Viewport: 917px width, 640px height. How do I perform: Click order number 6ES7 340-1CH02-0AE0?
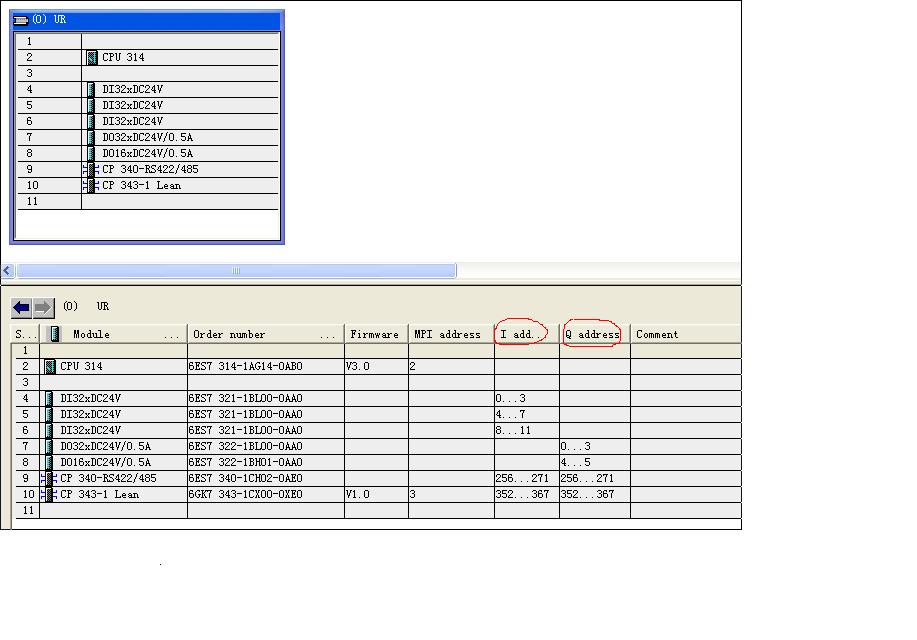click(246, 479)
